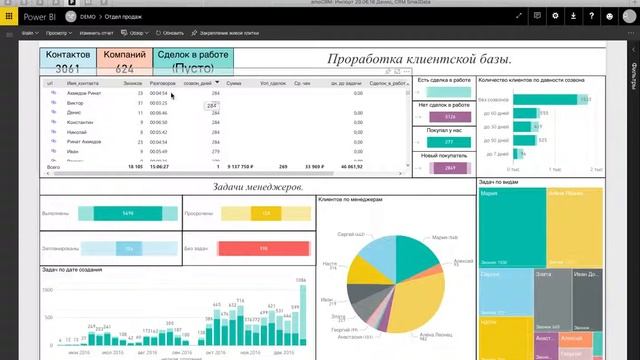
Task: Select the light blue Сергей treemap block
Action: pos(506,292)
